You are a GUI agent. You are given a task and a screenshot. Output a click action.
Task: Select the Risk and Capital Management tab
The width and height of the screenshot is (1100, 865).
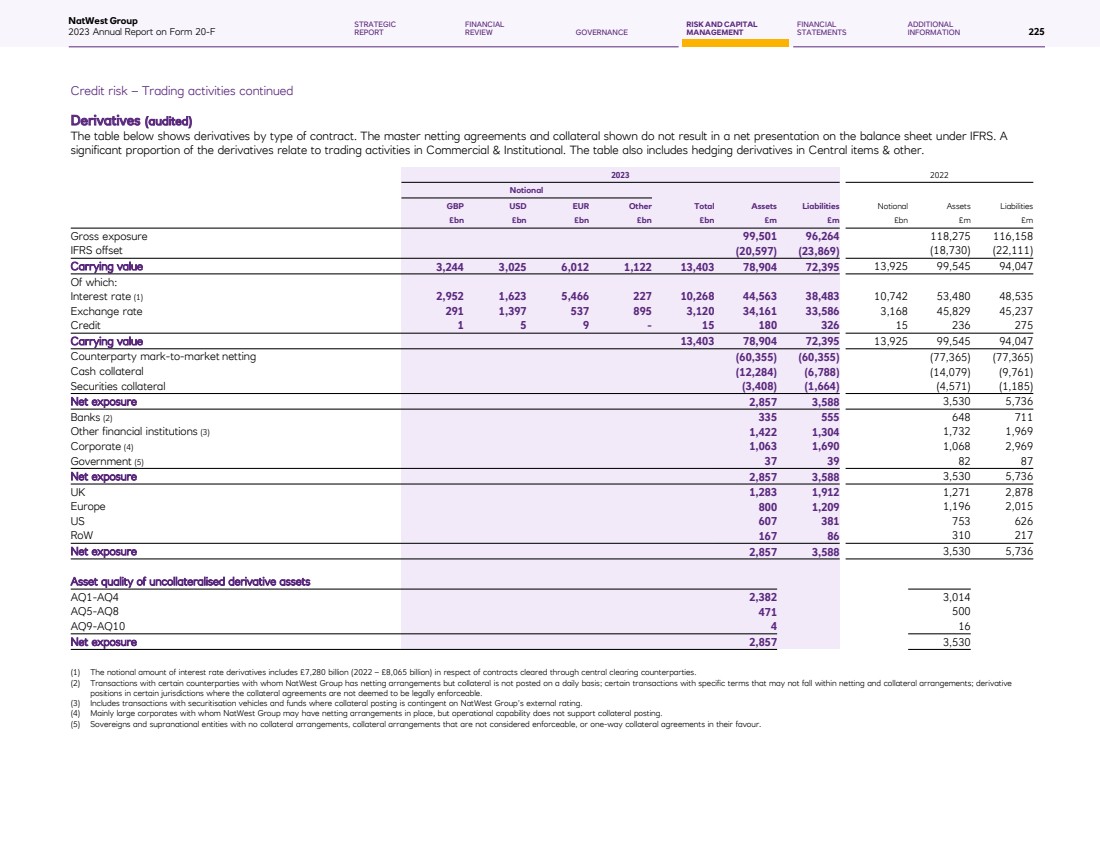click(721, 28)
